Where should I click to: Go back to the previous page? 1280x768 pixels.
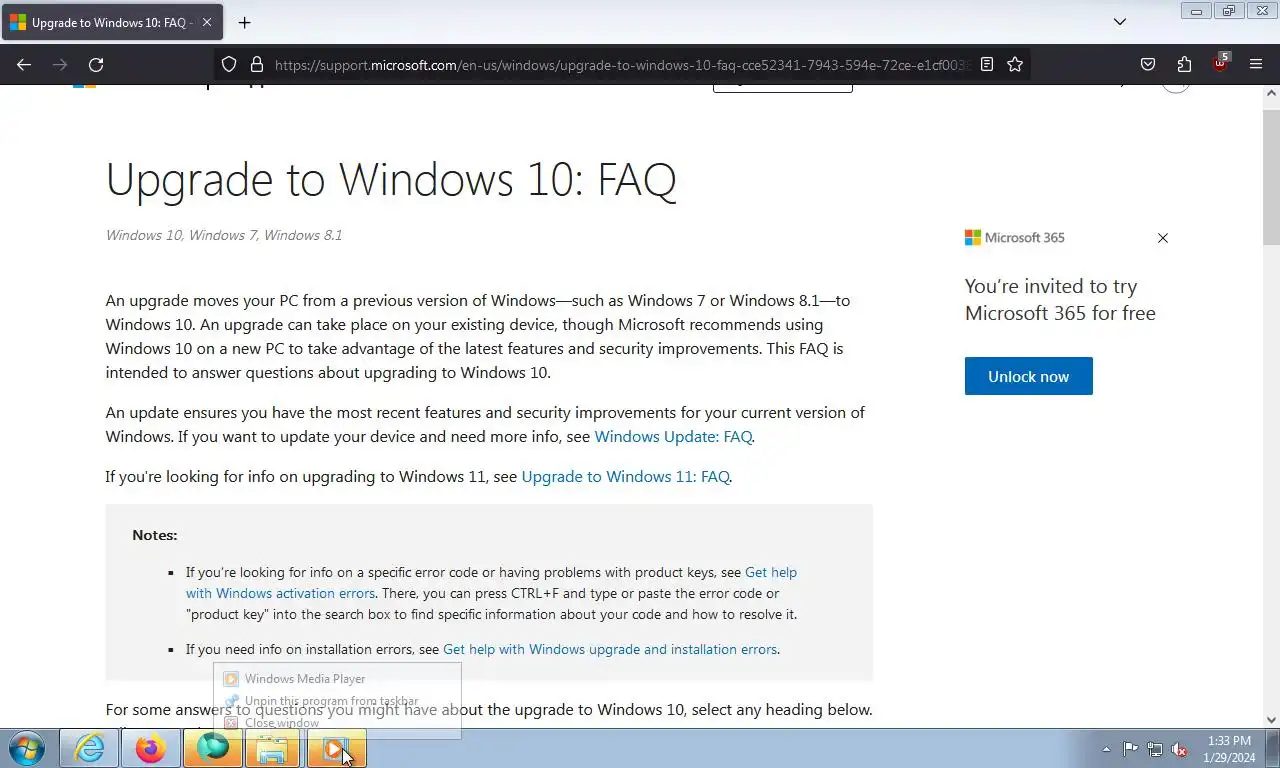point(24,64)
